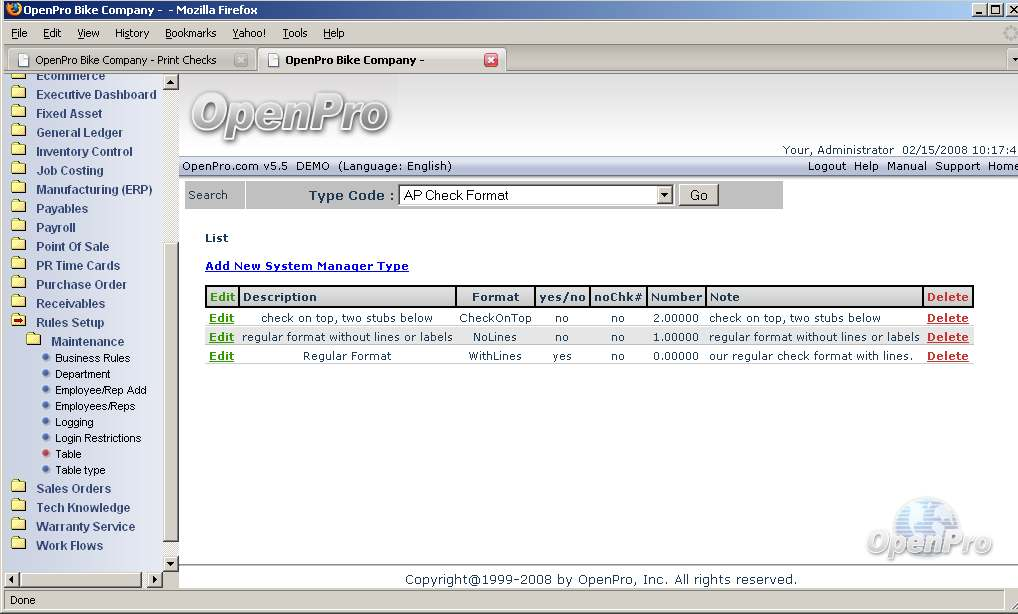
Task: Expand the Inventory Control module
Action: tap(84, 152)
